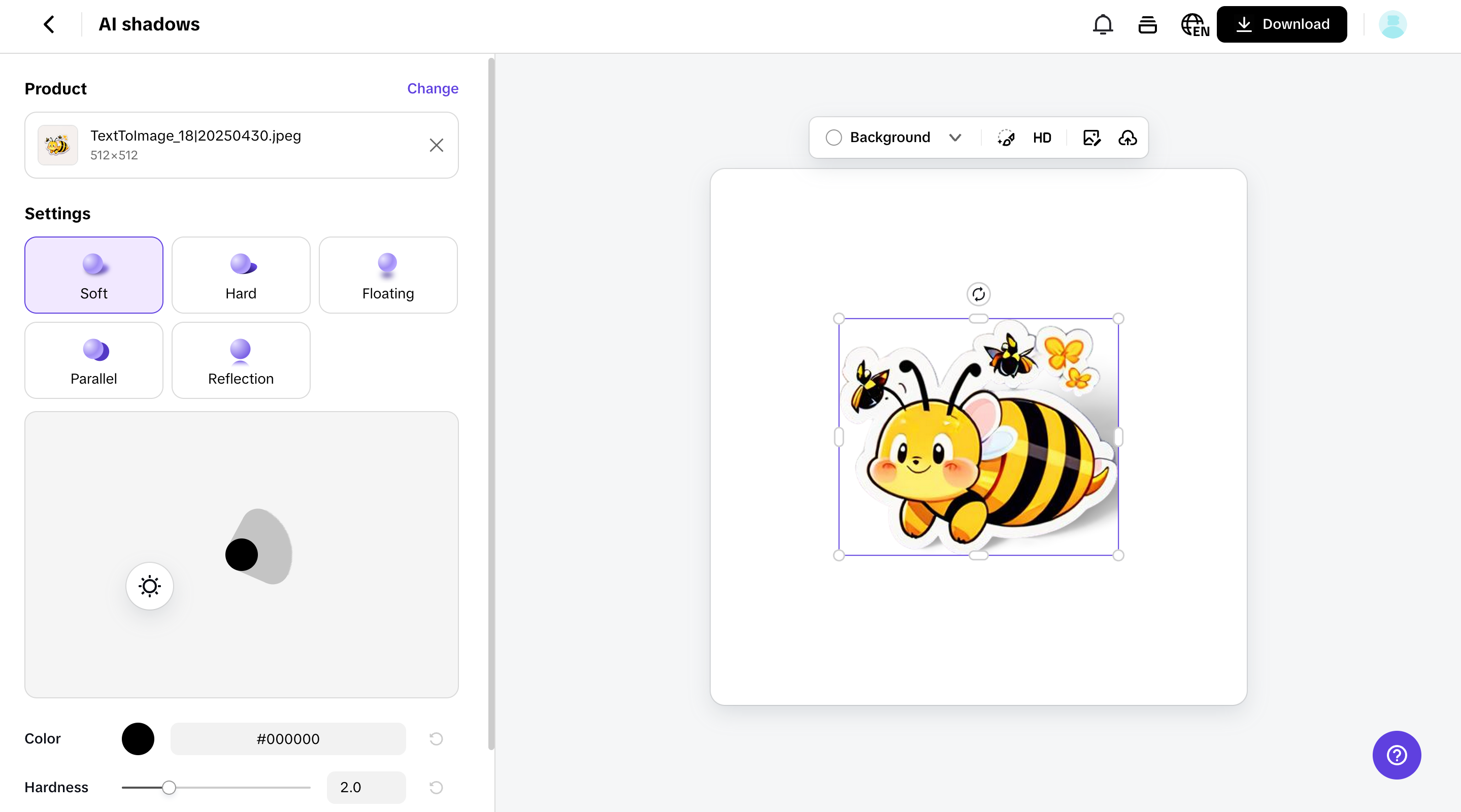The image size is (1461, 812).
Task: Open the credits stack icon
Action: [x=1147, y=24]
